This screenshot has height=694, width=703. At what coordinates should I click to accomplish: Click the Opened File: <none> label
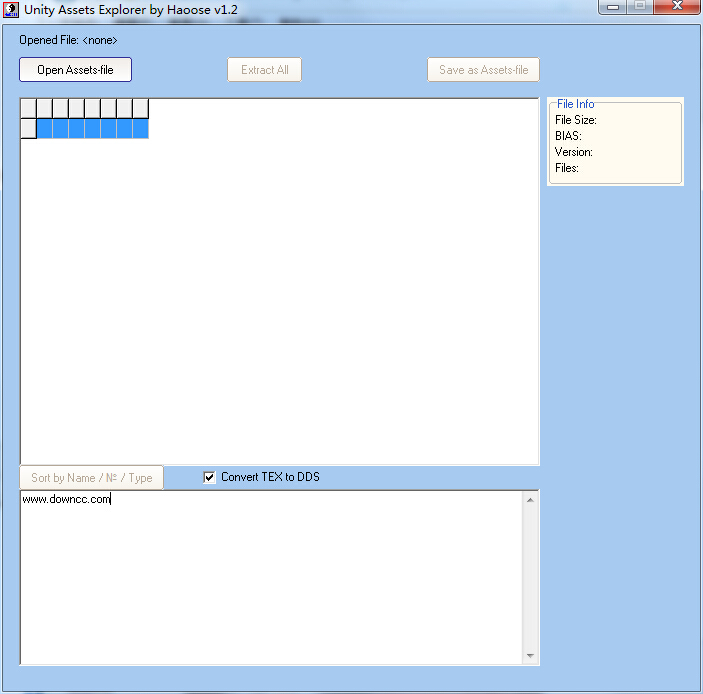(68, 40)
